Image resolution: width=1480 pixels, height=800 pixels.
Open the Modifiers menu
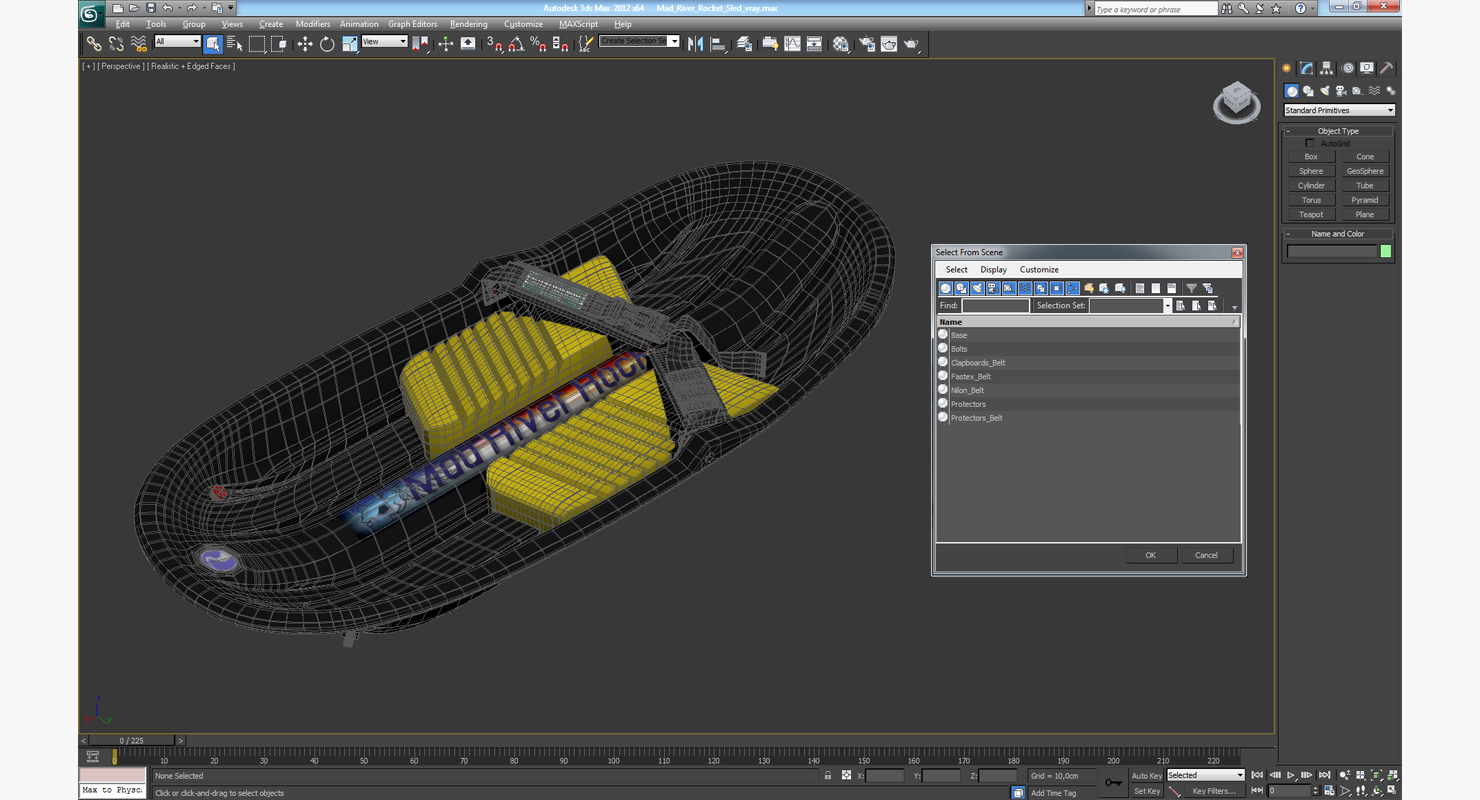tap(313, 24)
